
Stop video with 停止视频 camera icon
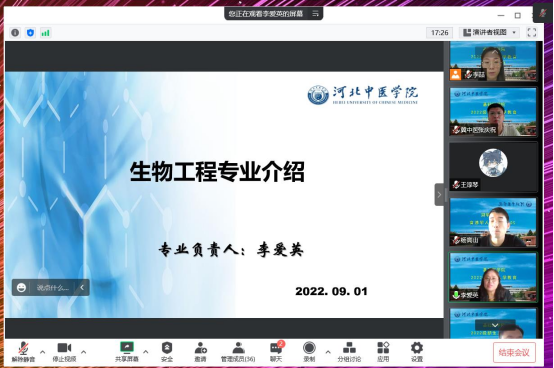[x=64, y=351]
